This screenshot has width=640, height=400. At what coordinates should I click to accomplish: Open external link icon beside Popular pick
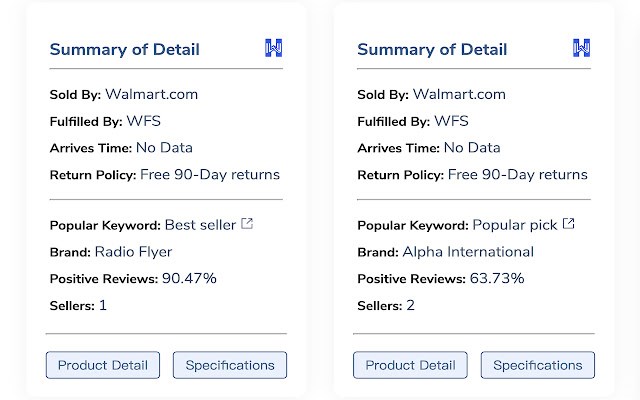click(568, 224)
